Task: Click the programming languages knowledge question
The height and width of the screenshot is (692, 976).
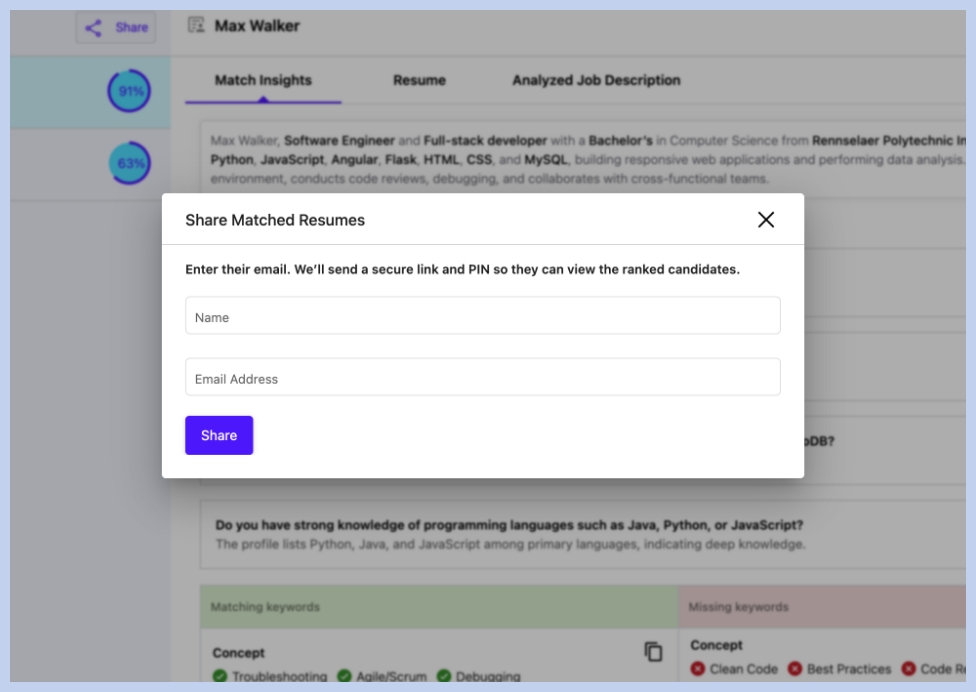Action: (x=509, y=525)
